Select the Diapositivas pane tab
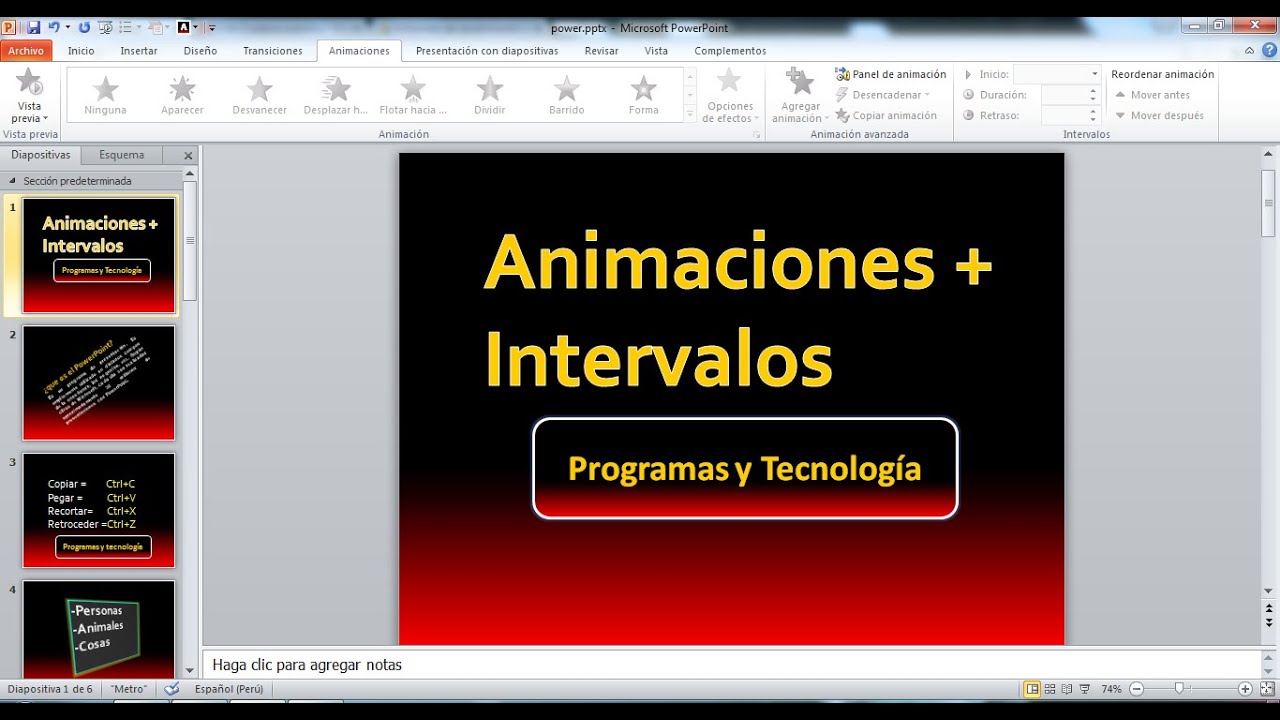Image resolution: width=1280 pixels, height=720 pixels. coord(41,155)
